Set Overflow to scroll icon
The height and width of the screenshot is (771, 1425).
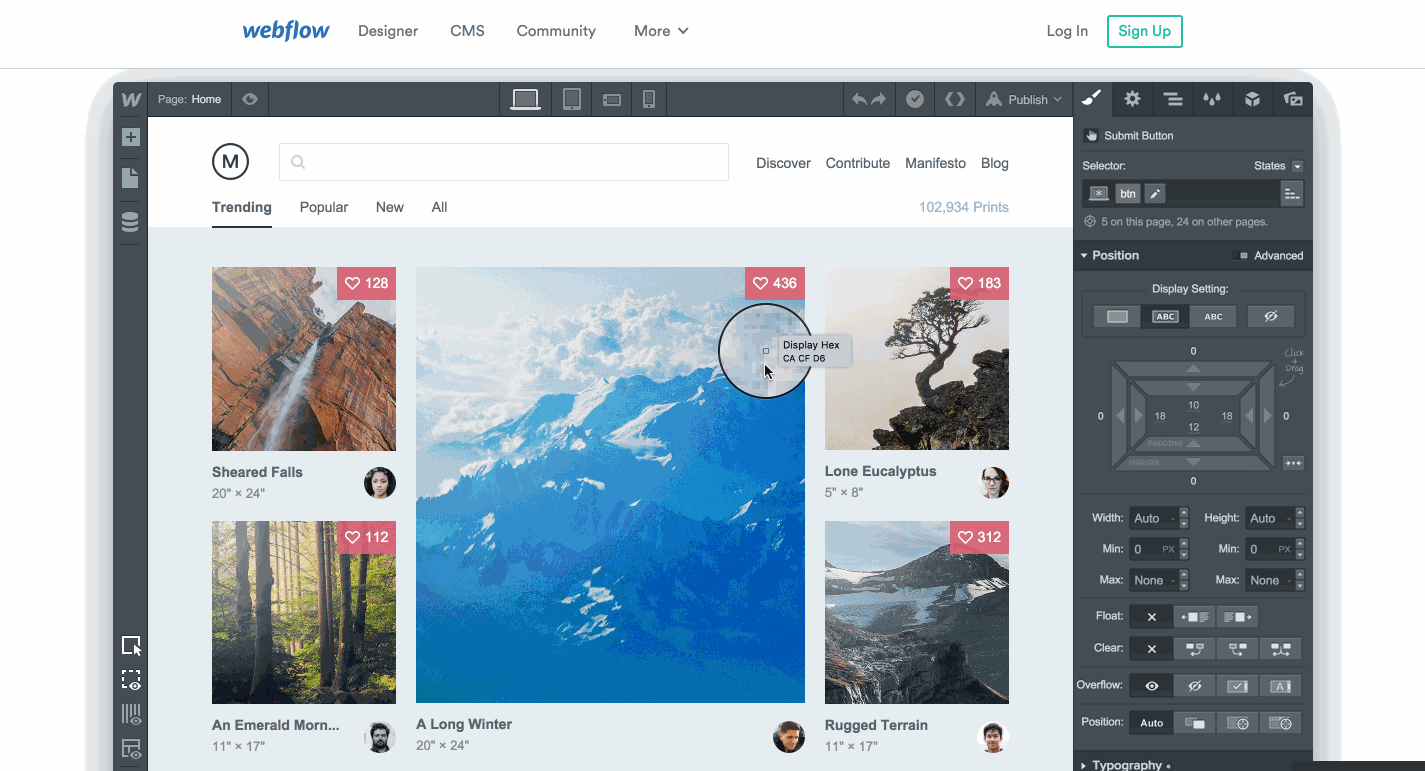tap(1238, 686)
